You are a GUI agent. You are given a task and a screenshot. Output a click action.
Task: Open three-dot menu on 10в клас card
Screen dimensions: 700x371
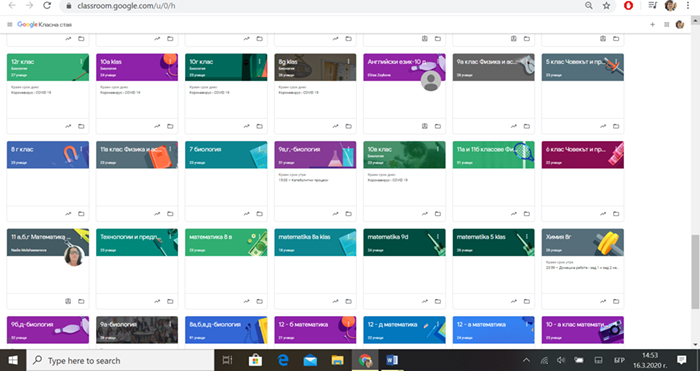tap(438, 149)
